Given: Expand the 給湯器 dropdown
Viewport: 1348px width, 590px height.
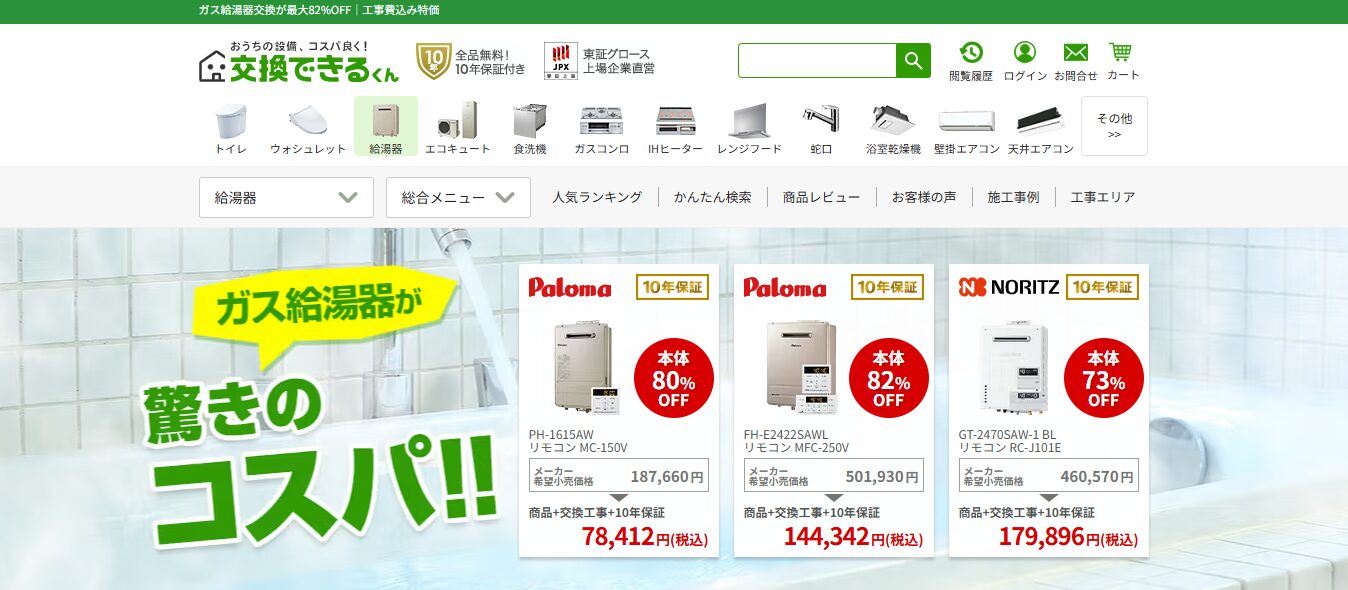Looking at the screenshot, I should pyautogui.click(x=286, y=197).
